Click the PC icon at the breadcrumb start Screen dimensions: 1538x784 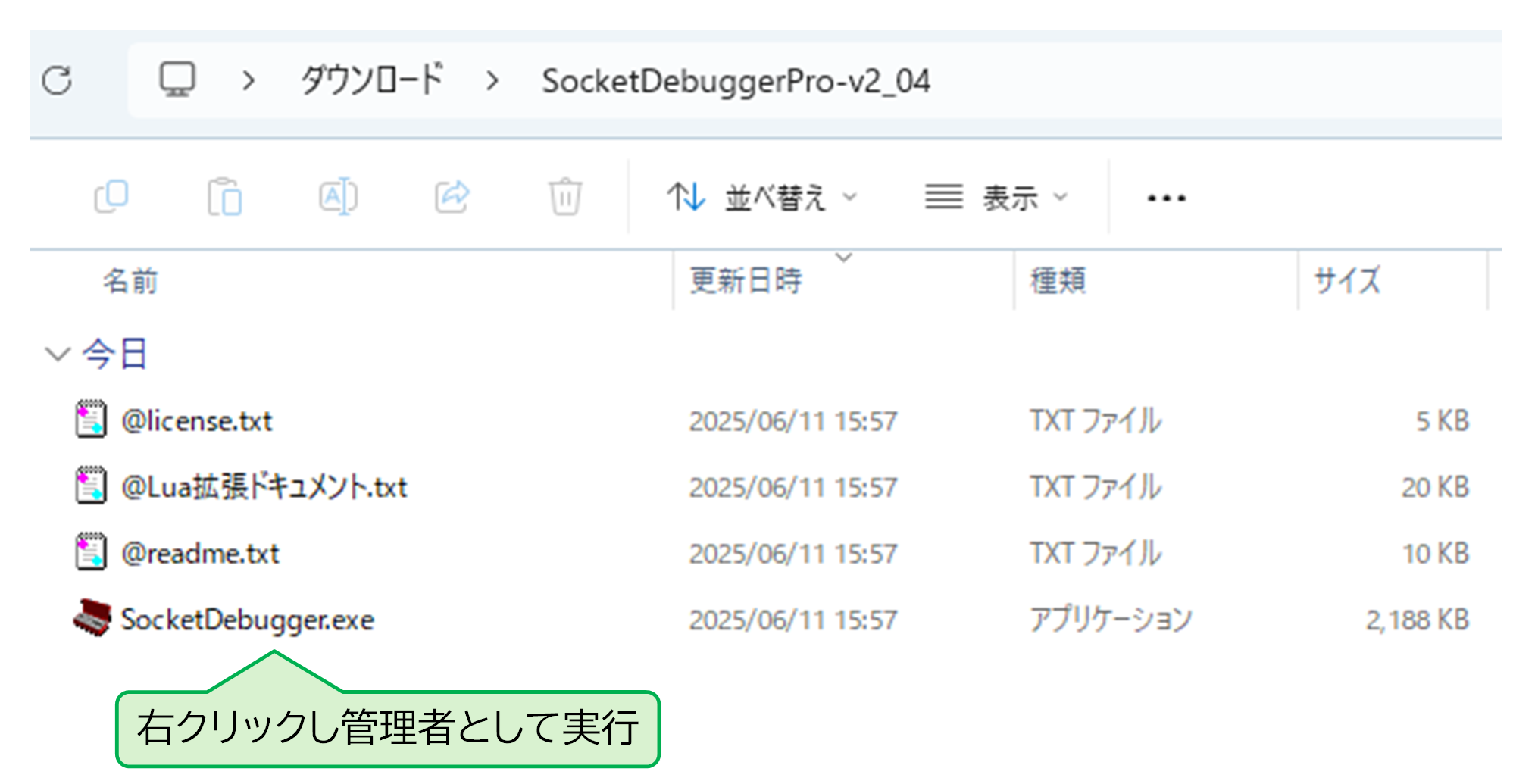click(x=177, y=80)
